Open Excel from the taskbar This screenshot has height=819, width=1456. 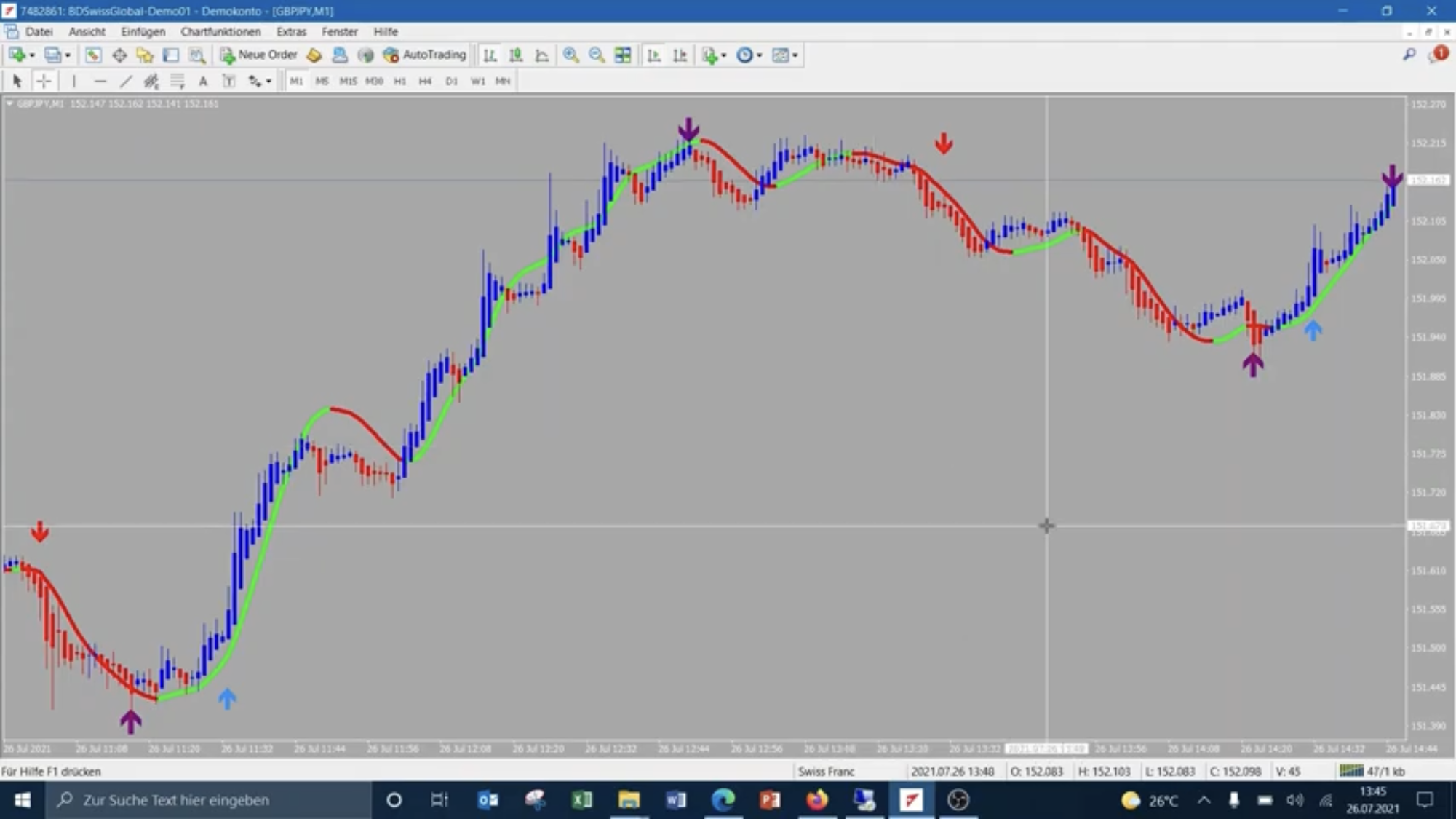pos(581,800)
